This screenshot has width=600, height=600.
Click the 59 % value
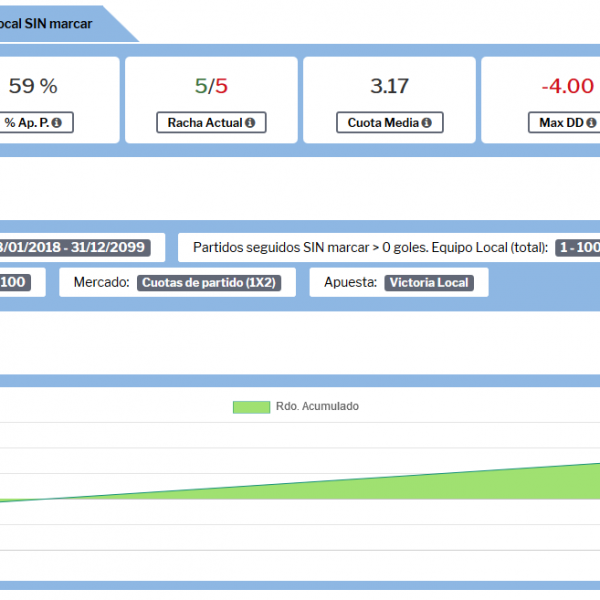tap(33, 86)
